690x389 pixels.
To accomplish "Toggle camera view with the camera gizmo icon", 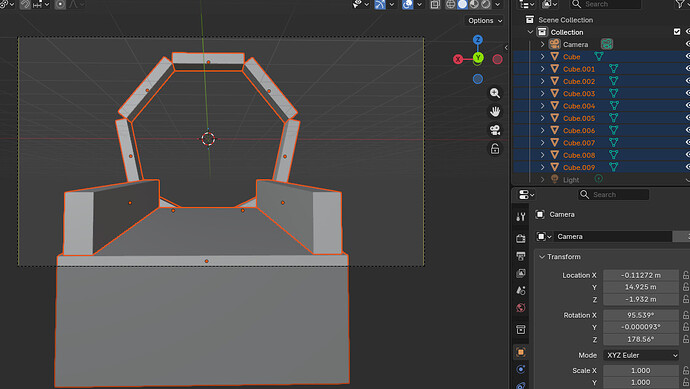I will [x=495, y=130].
